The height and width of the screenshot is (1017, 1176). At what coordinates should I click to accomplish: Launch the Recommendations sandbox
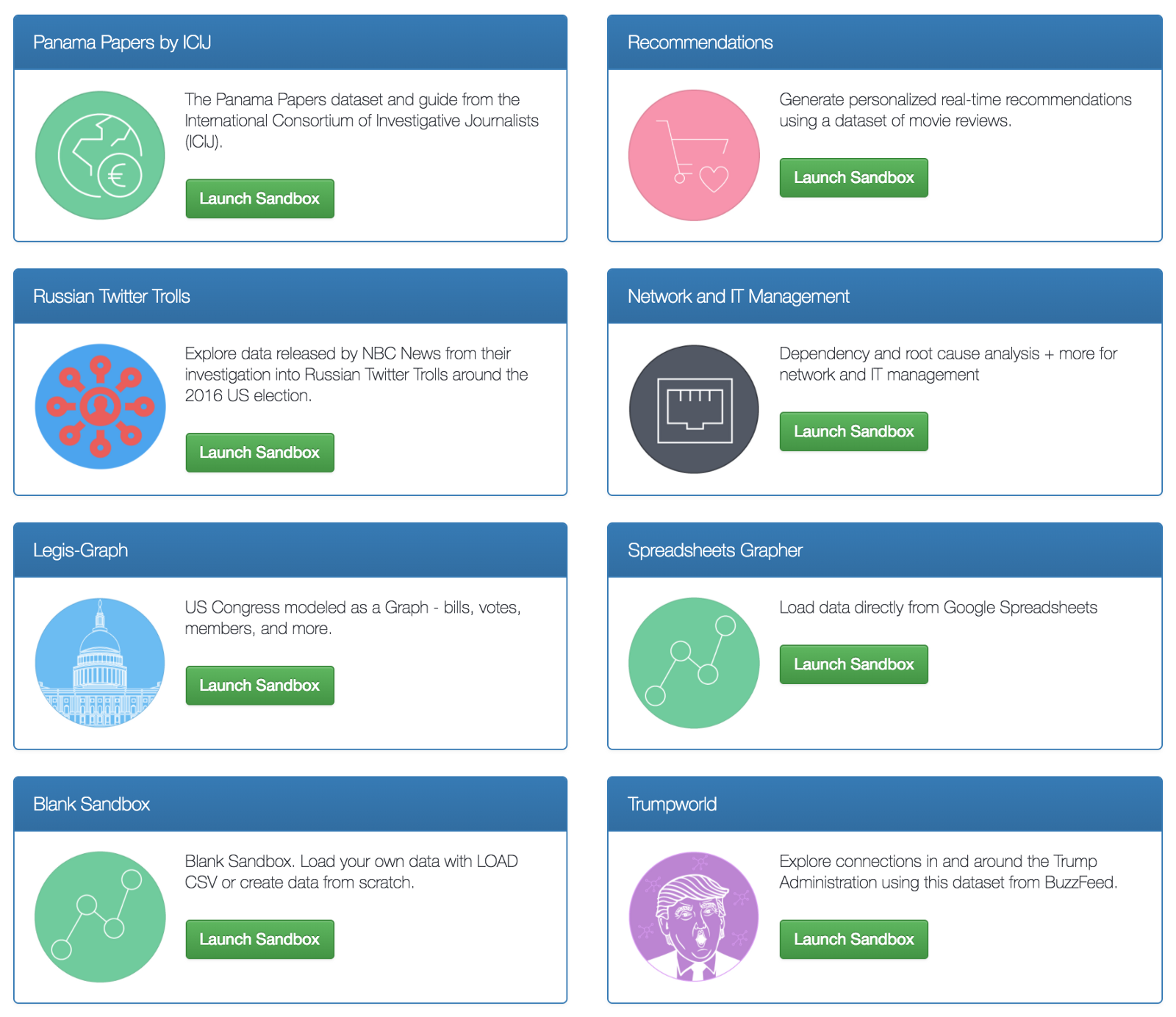tap(853, 178)
